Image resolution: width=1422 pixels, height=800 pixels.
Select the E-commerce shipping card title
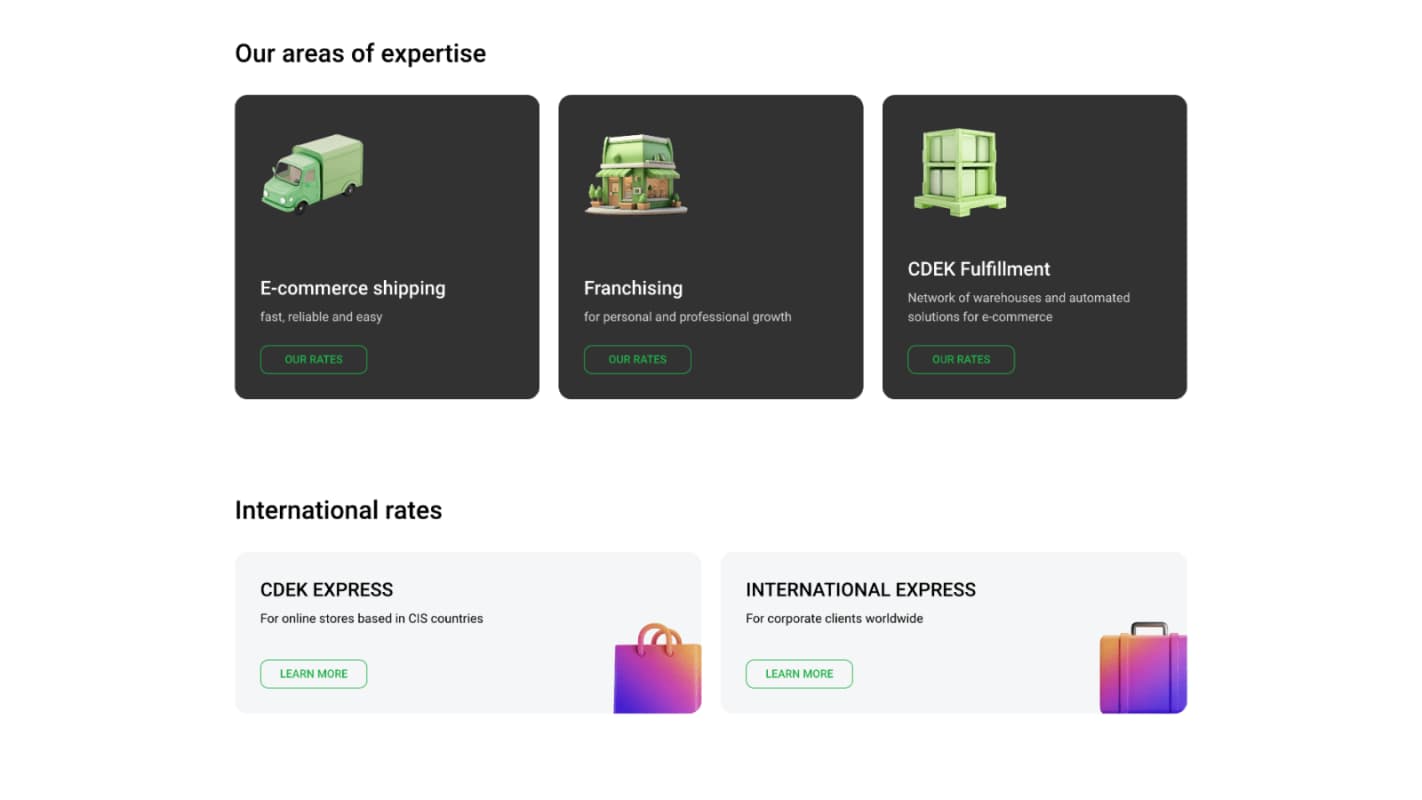coord(352,288)
